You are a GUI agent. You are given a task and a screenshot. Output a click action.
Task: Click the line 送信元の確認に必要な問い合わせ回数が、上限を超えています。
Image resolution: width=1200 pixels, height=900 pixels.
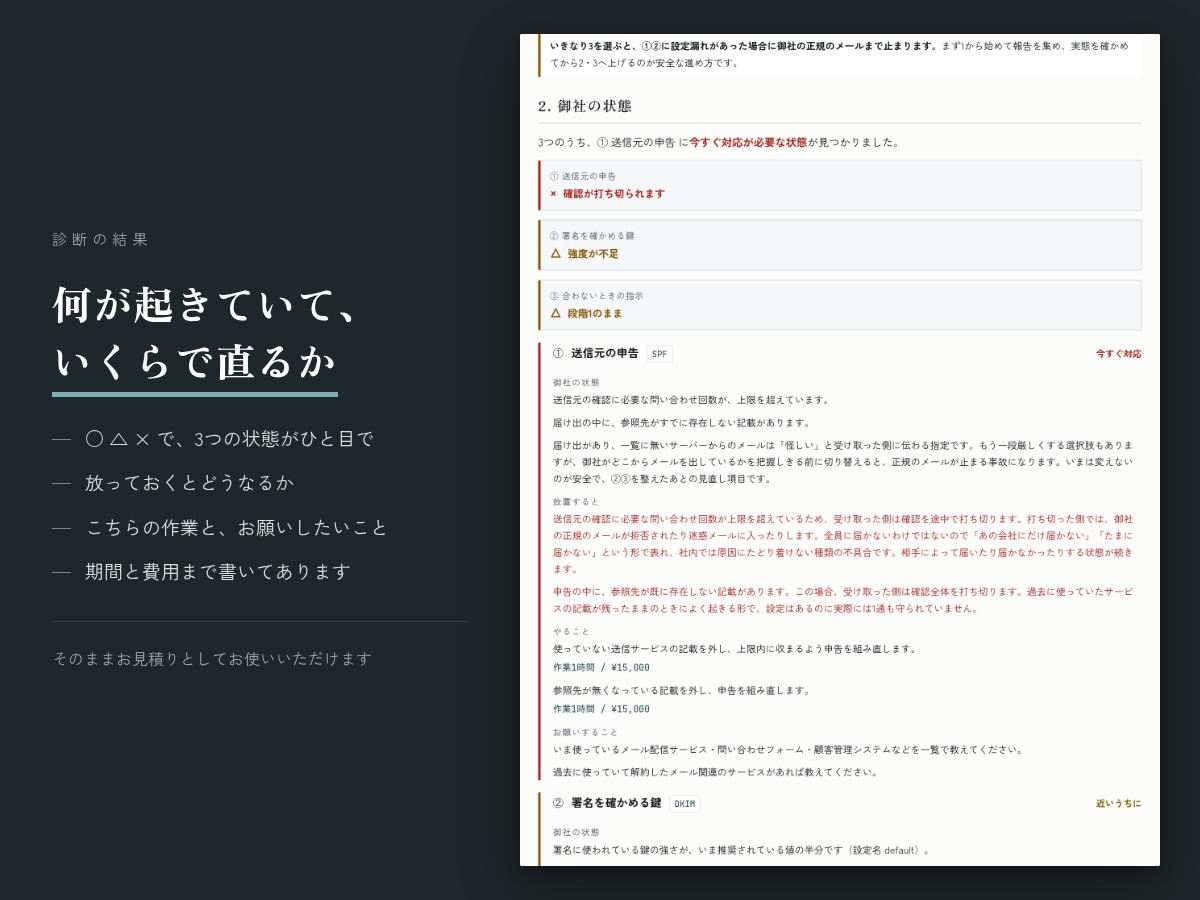tap(692, 400)
